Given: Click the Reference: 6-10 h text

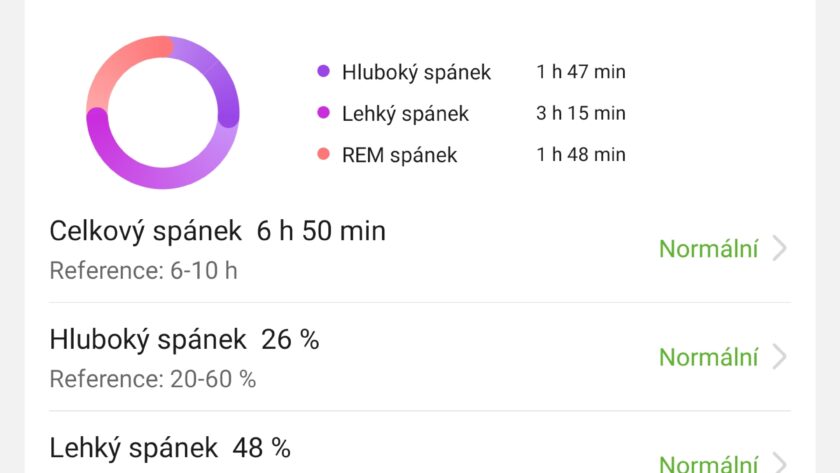Looking at the screenshot, I should point(143,270).
